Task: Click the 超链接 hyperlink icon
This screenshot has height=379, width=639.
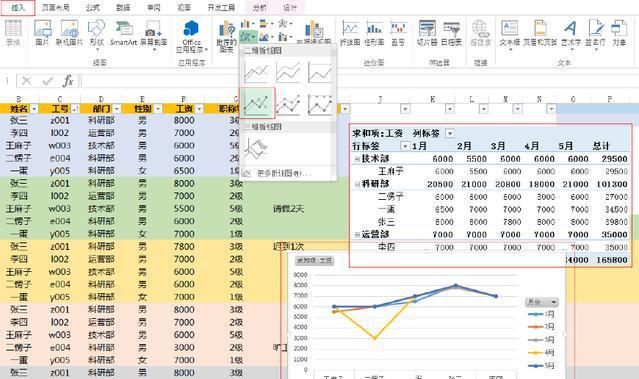Action: [481, 33]
